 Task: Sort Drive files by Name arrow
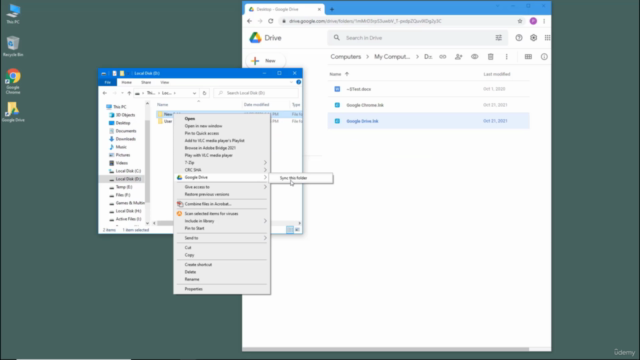coord(347,74)
